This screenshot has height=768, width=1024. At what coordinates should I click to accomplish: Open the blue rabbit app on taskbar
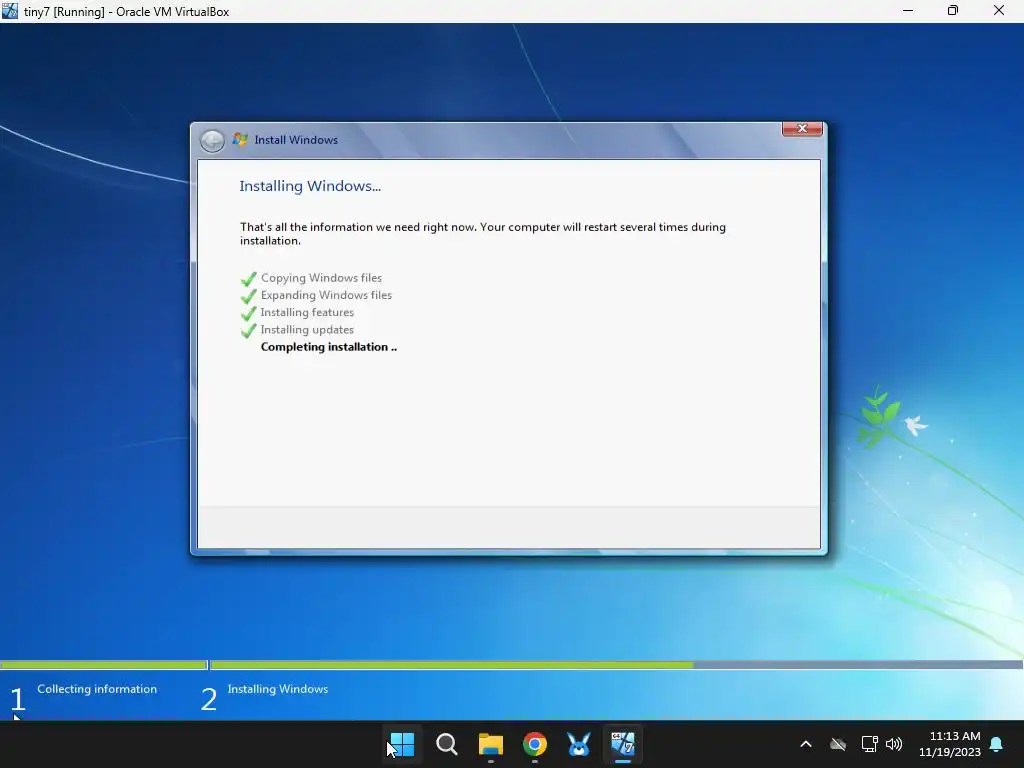point(579,744)
